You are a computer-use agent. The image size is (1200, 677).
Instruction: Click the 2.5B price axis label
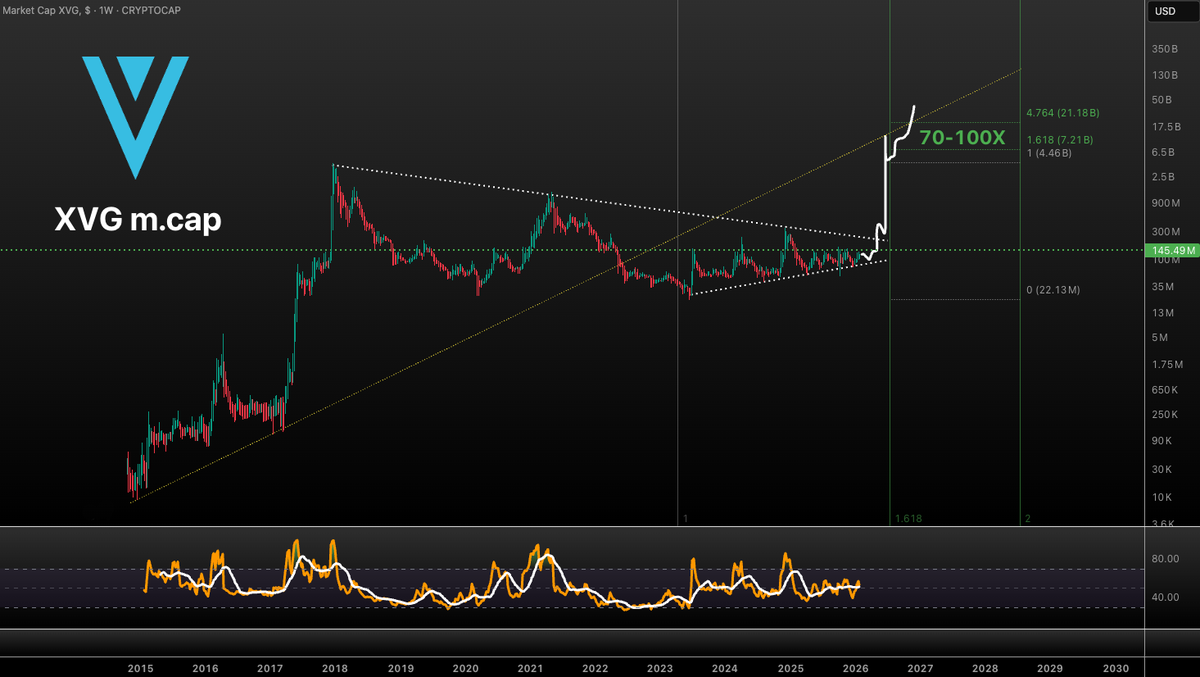tap(1164, 177)
